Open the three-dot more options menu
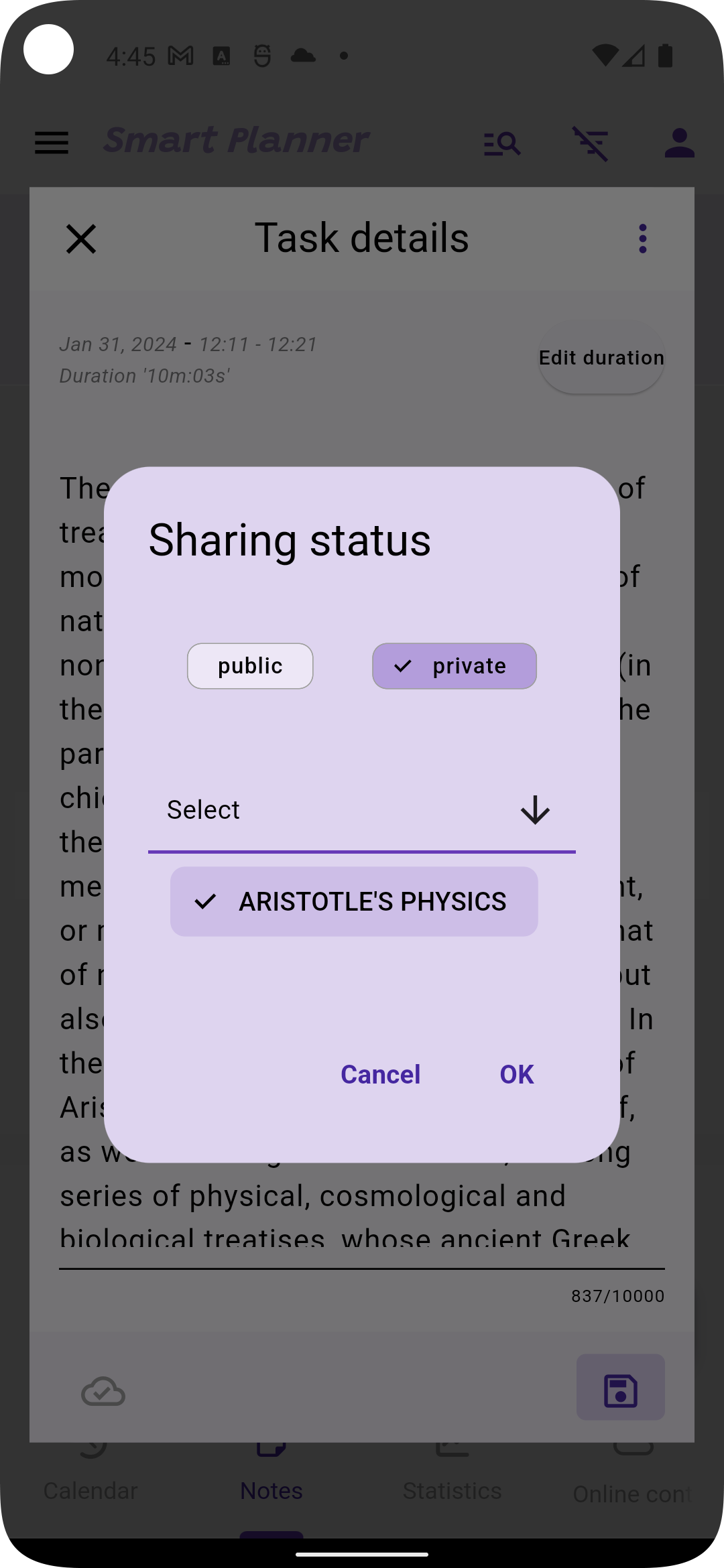The height and width of the screenshot is (1568, 724). coord(642,239)
